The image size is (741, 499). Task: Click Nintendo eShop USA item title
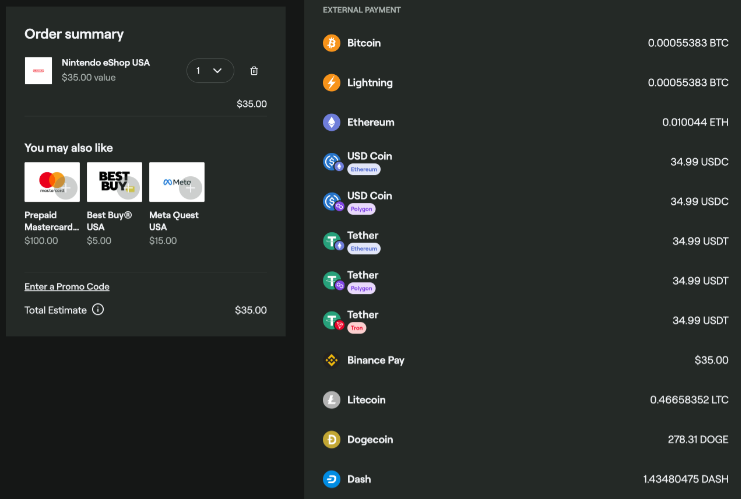[105, 63]
